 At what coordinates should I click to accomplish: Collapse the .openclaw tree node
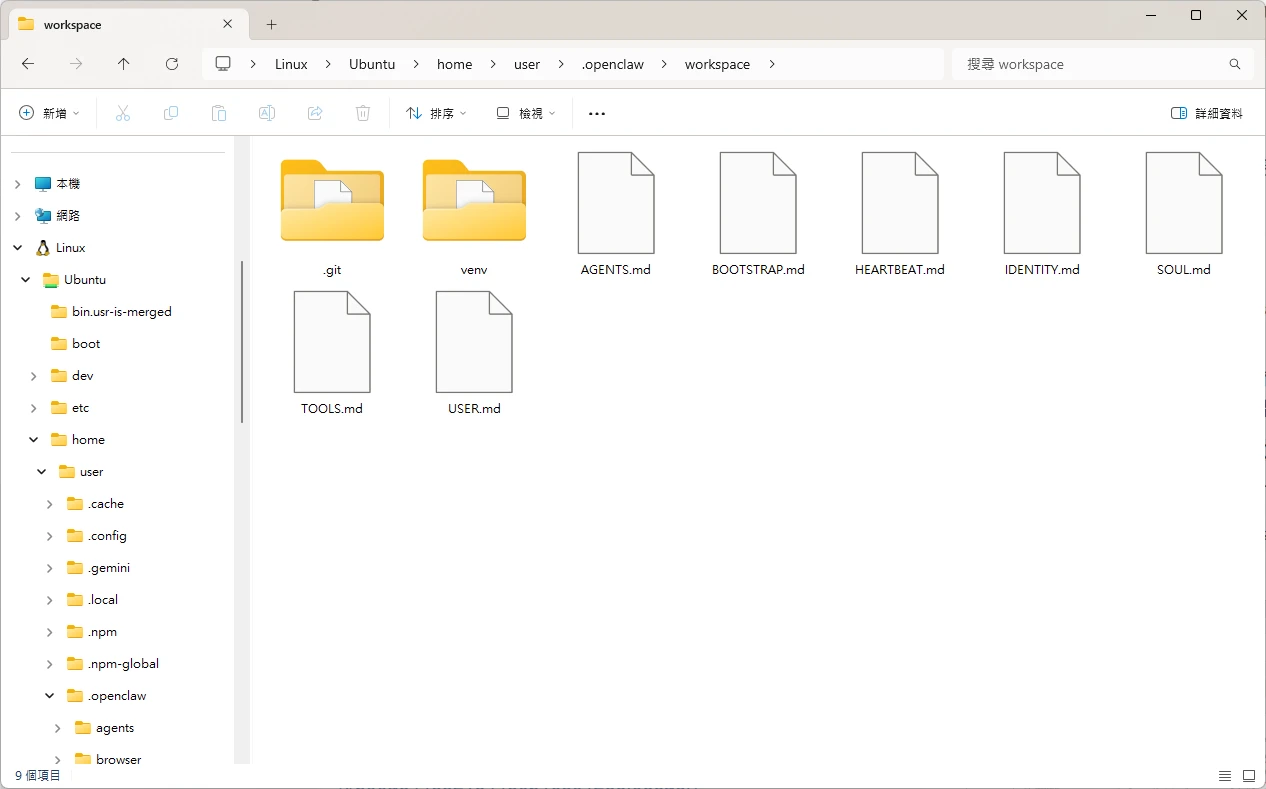tap(50, 696)
